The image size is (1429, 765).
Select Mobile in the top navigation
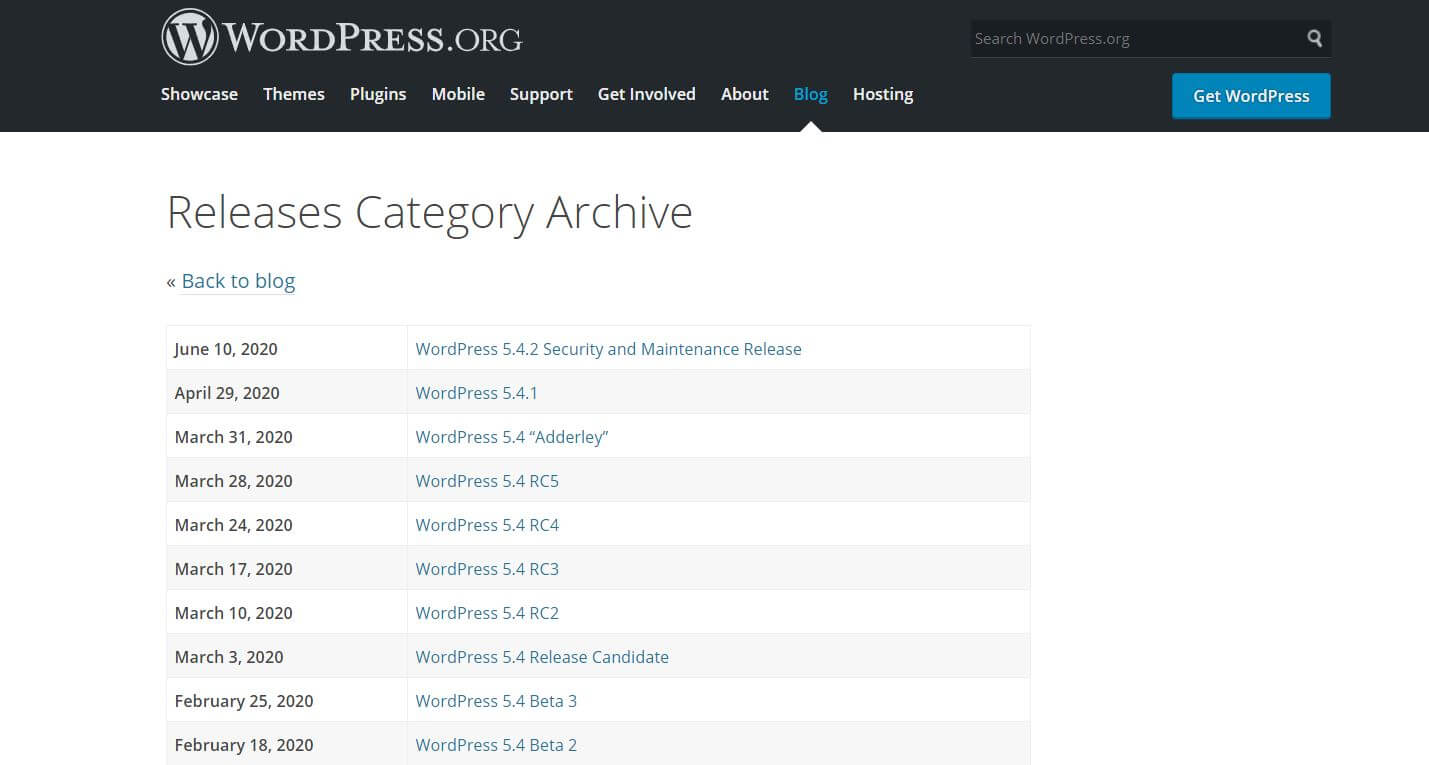pos(458,94)
